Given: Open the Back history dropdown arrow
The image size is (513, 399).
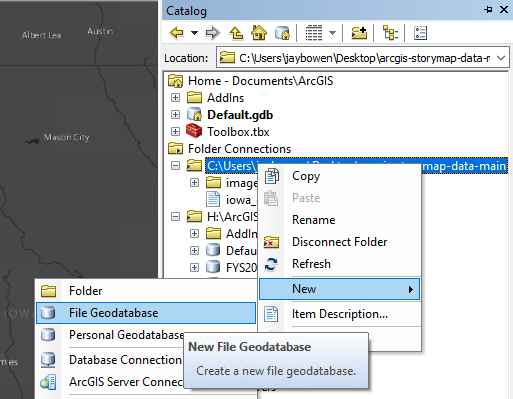Looking at the screenshot, I should point(194,33).
